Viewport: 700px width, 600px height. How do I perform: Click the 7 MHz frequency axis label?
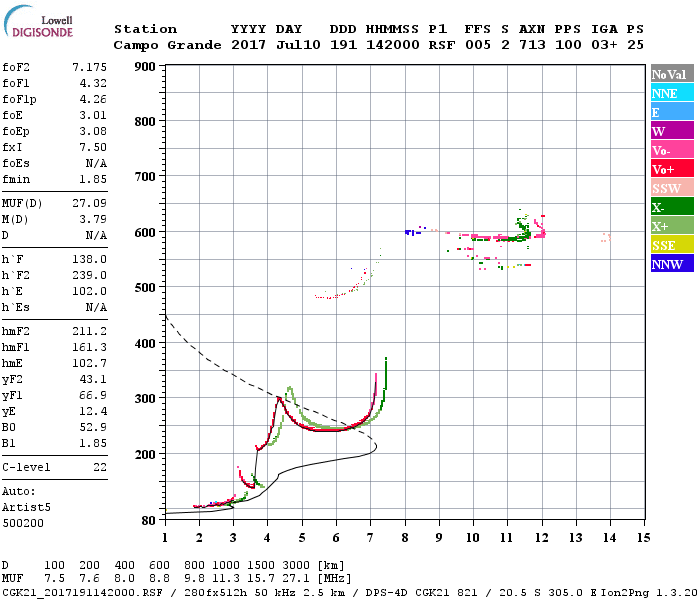(x=370, y=538)
